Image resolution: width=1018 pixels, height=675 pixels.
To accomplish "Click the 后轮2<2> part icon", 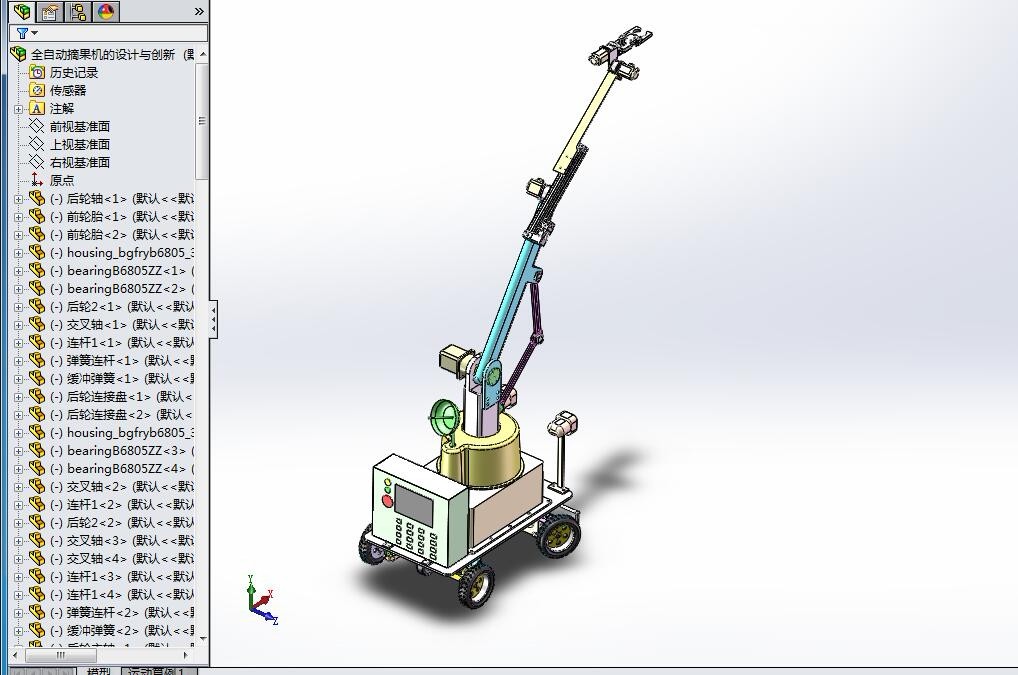I will coord(37,522).
